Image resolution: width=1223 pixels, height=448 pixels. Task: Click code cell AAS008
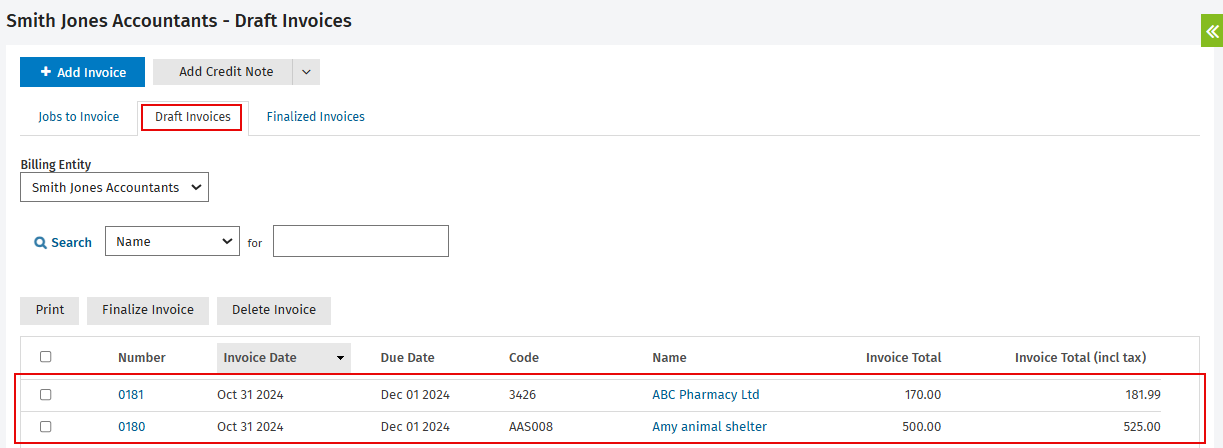(531, 427)
